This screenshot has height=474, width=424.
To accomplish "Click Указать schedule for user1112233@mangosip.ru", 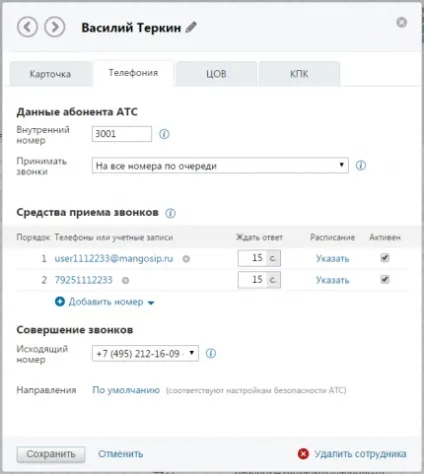I will (332, 259).
